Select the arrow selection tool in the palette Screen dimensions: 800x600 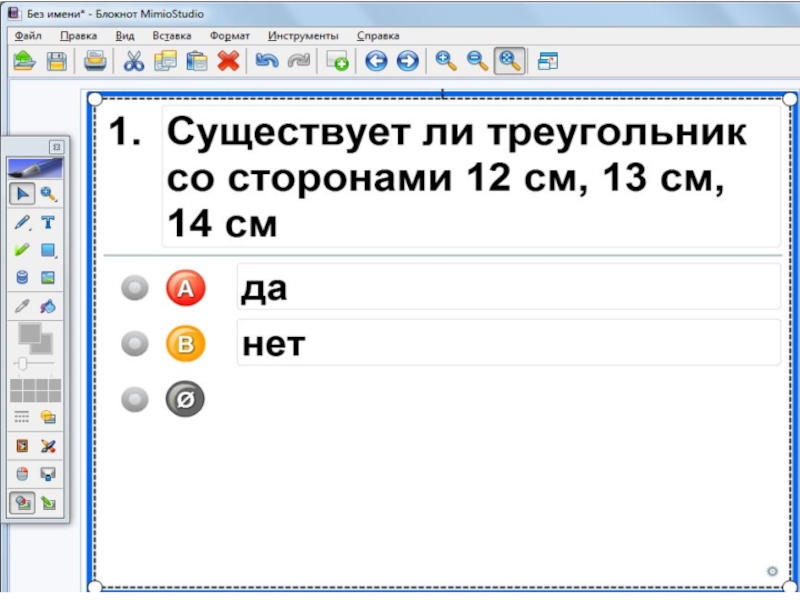pyautogui.click(x=22, y=194)
